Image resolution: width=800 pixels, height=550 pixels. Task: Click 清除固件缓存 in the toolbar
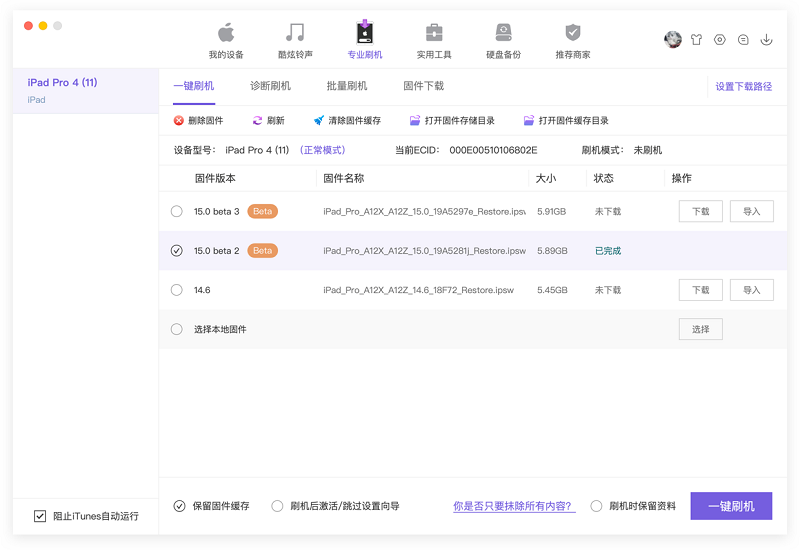point(347,121)
